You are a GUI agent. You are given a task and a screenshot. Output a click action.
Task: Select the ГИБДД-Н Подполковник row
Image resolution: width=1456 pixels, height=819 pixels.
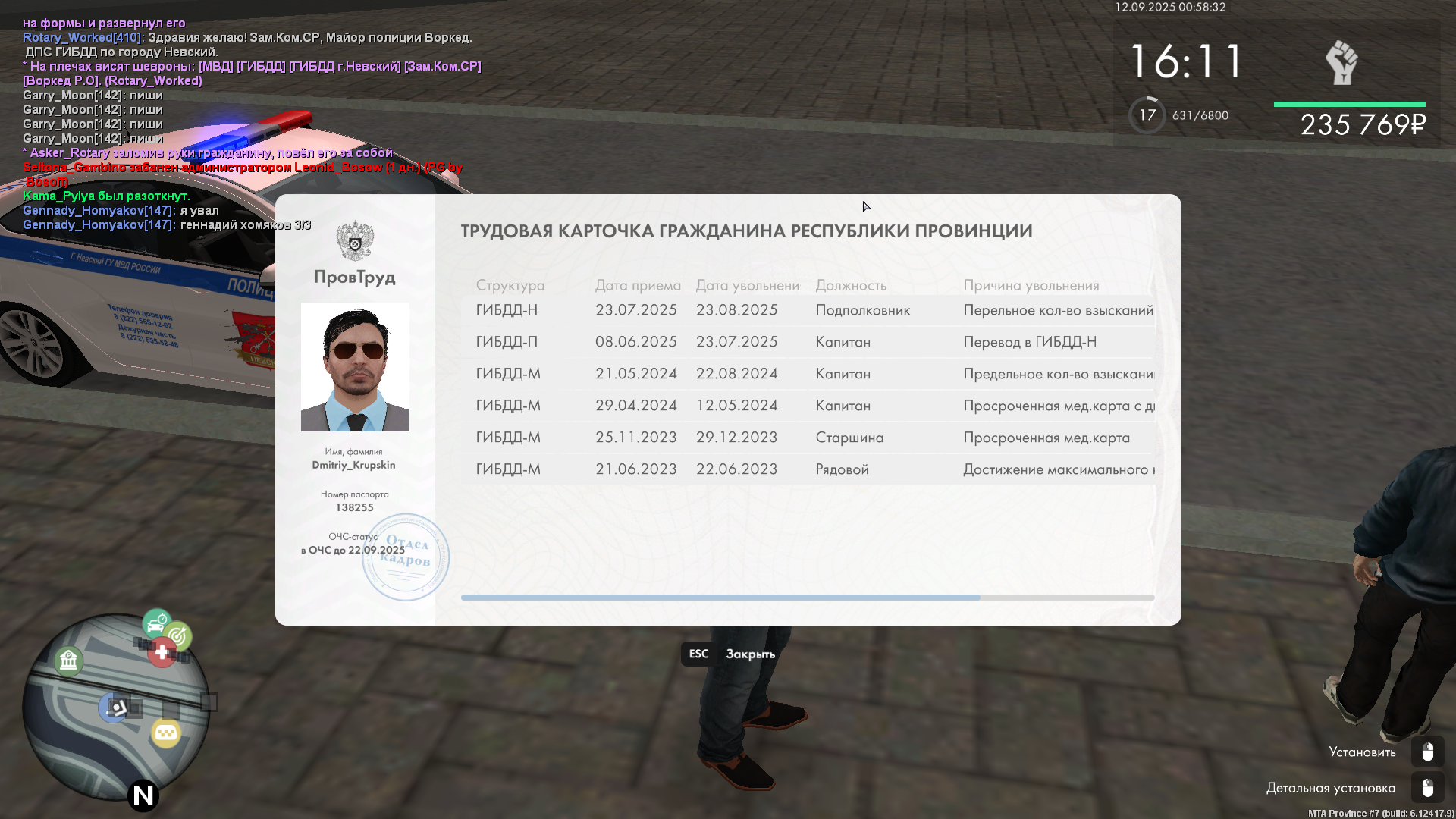(807, 310)
